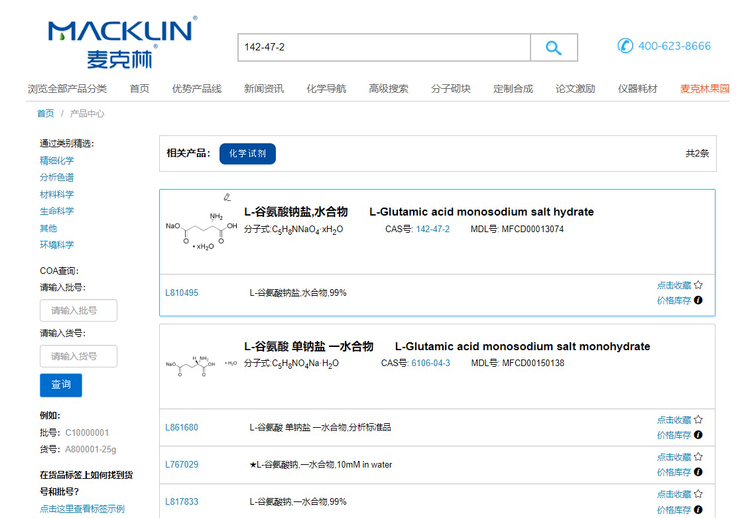The height and width of the screenshot is (518, 750).
Task: Click the pencil edit icon above first structure
Action: [227, 197]
